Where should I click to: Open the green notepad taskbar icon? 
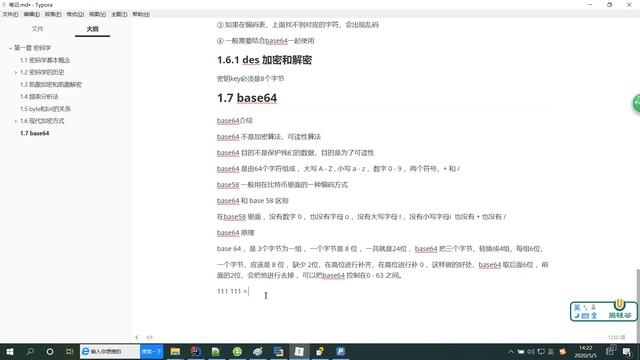click(x=216, y=351)
